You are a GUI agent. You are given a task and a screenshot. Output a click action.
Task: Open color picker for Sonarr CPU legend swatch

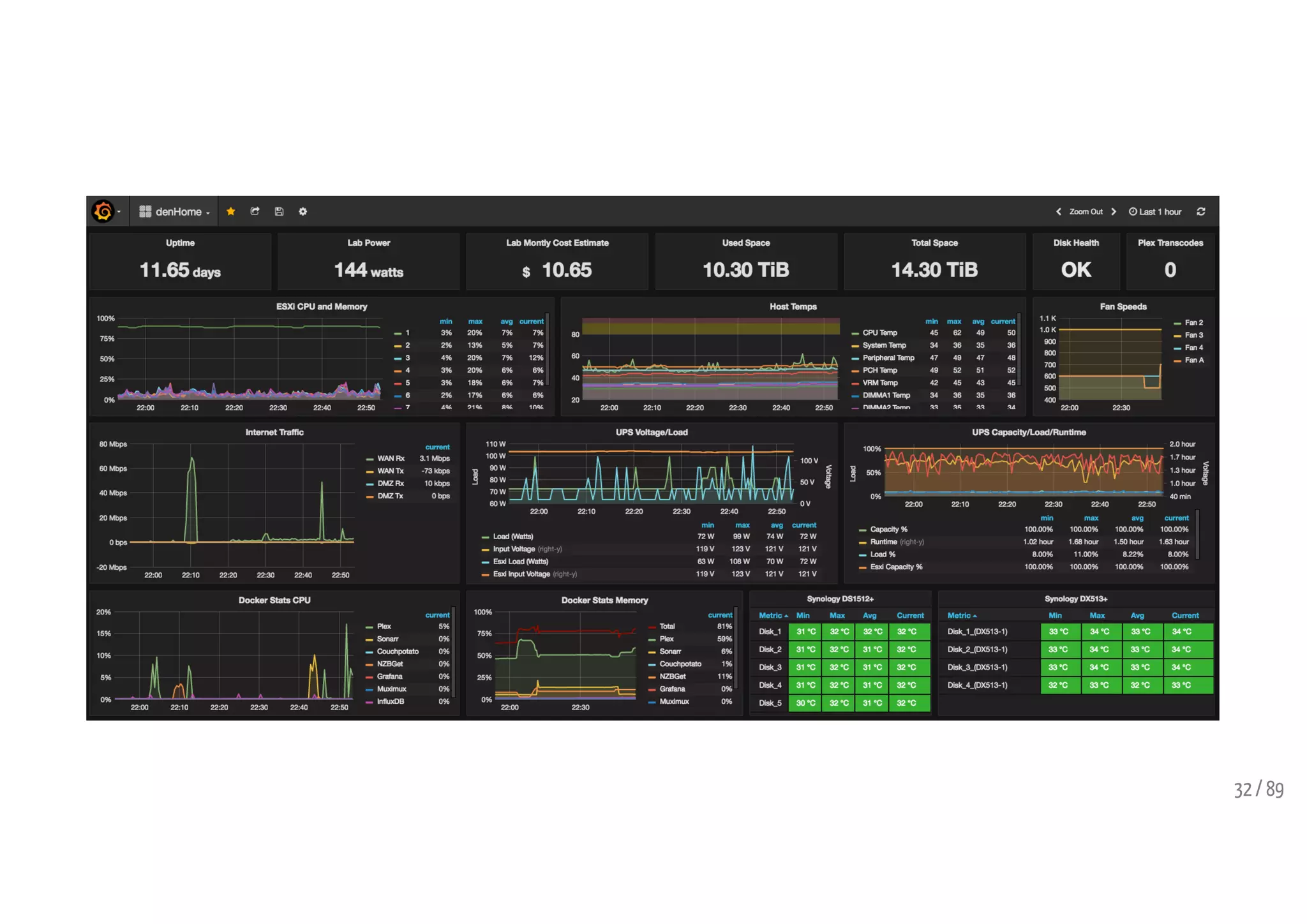coord(369,639)
